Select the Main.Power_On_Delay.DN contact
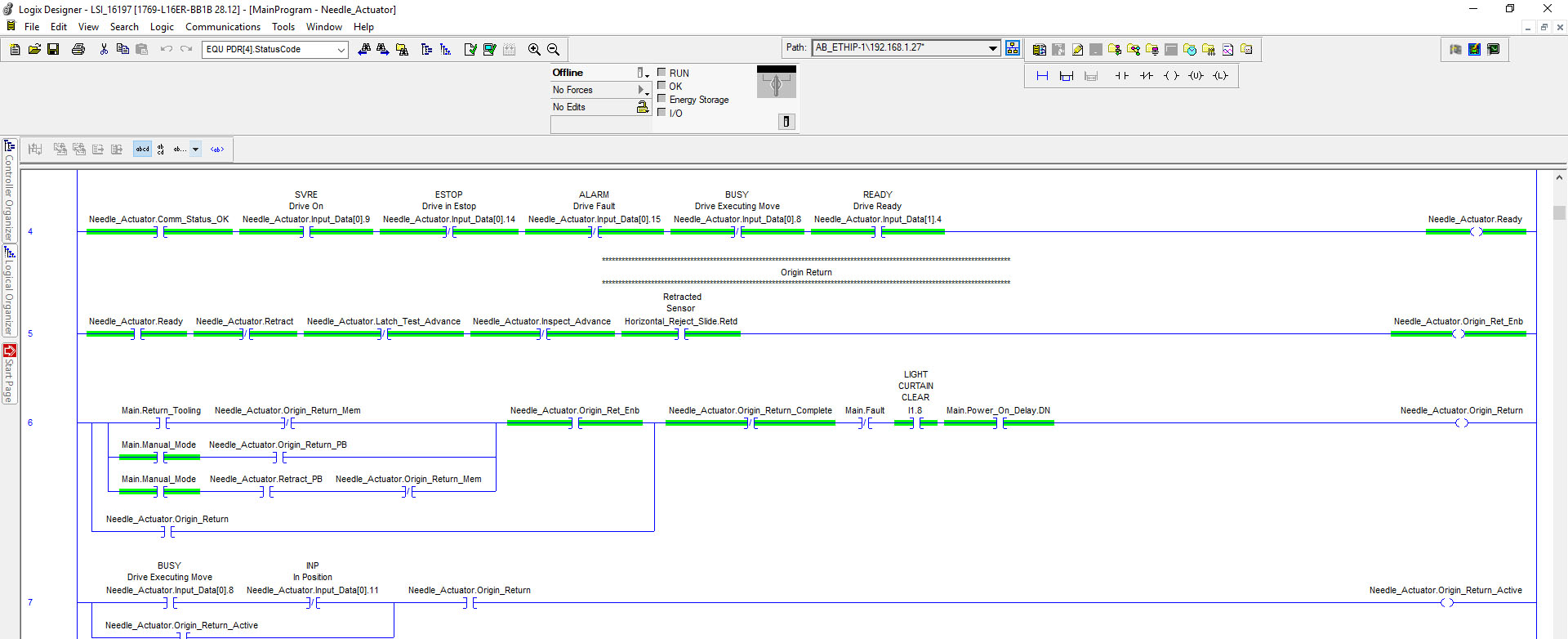1568x639 pixels. 999,423
